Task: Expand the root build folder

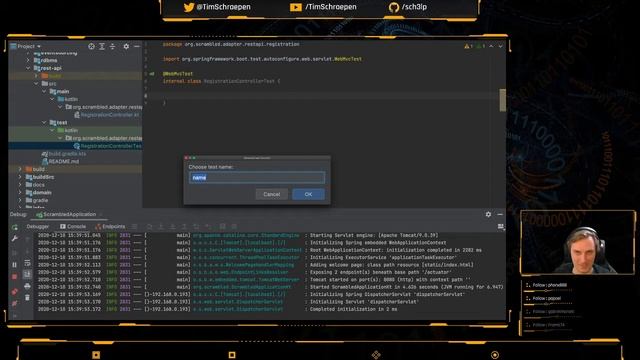Action: [20, 169]
